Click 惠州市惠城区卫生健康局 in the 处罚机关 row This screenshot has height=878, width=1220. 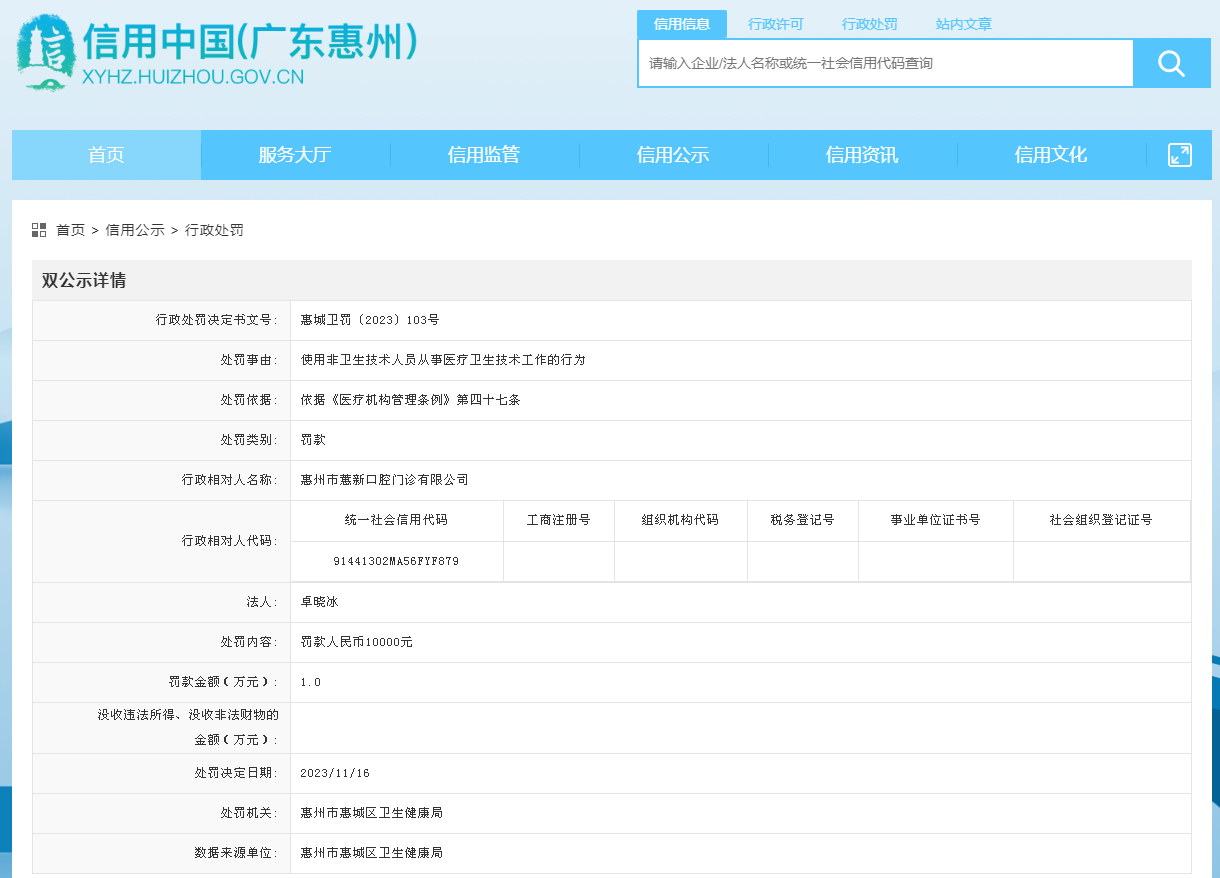coord(371,813)
